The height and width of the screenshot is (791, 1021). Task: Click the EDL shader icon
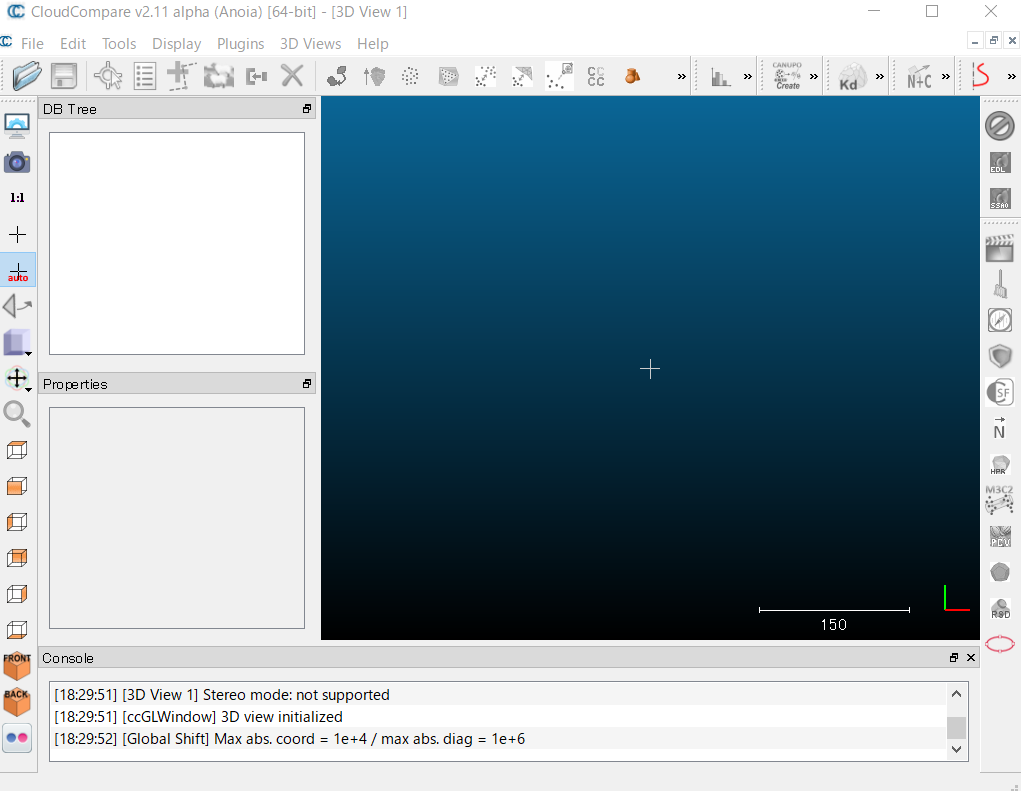1000,162
